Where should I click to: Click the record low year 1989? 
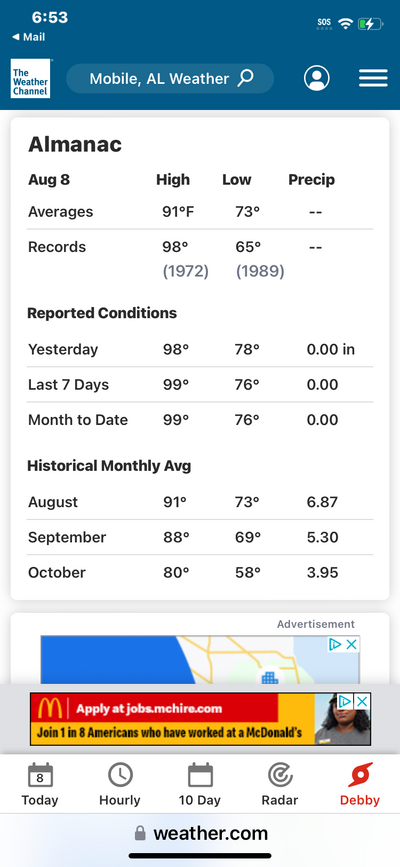point(260,271)
